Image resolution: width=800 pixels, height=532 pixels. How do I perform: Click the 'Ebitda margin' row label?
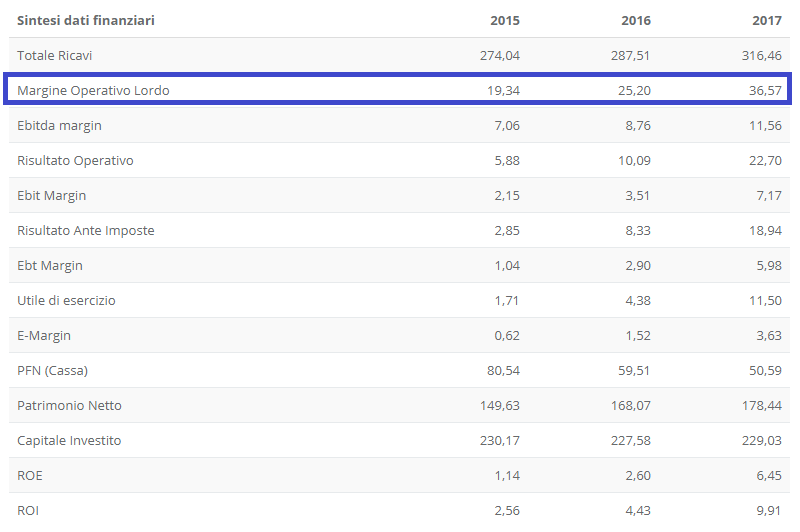59,125
